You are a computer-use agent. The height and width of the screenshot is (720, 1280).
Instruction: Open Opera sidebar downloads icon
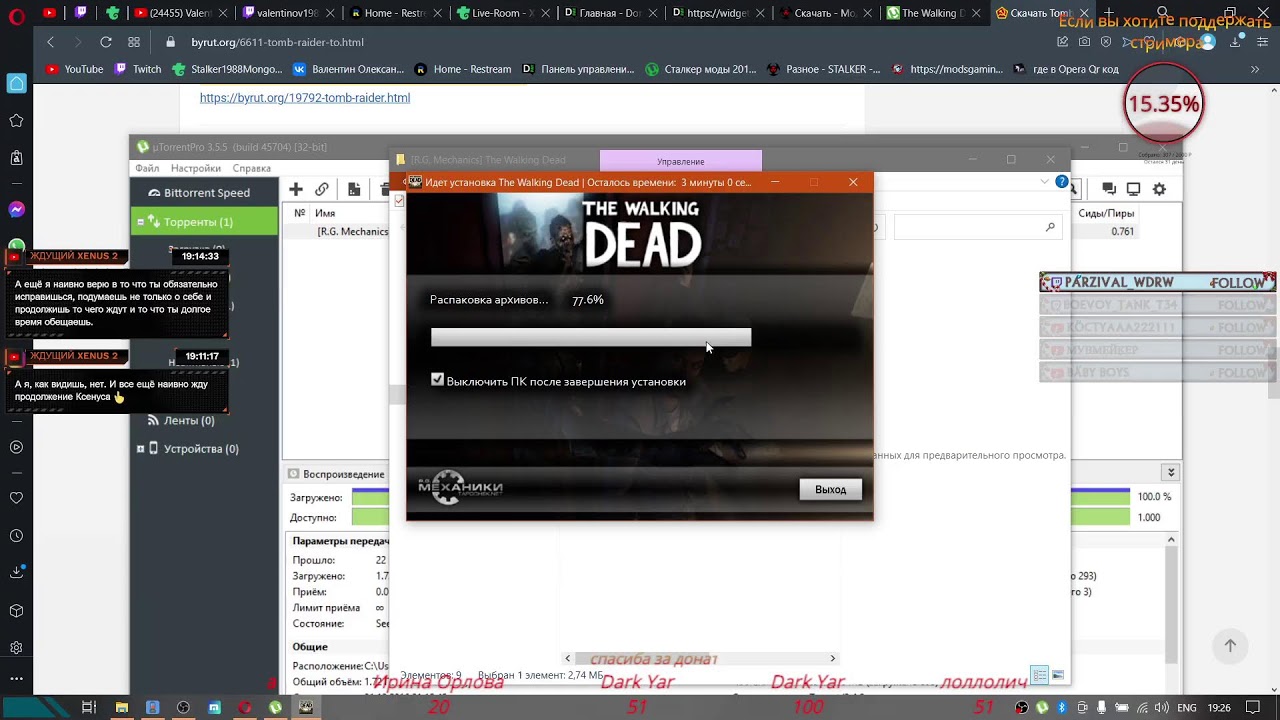click(16, 573)
